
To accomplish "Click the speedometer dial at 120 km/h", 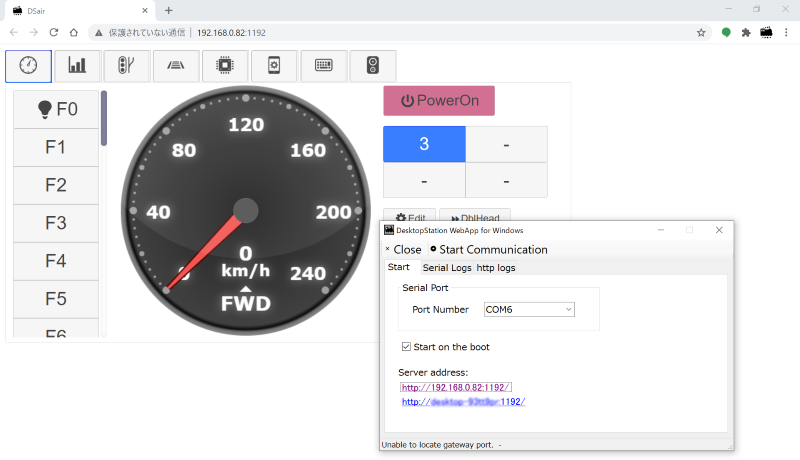I will (246, 125).
